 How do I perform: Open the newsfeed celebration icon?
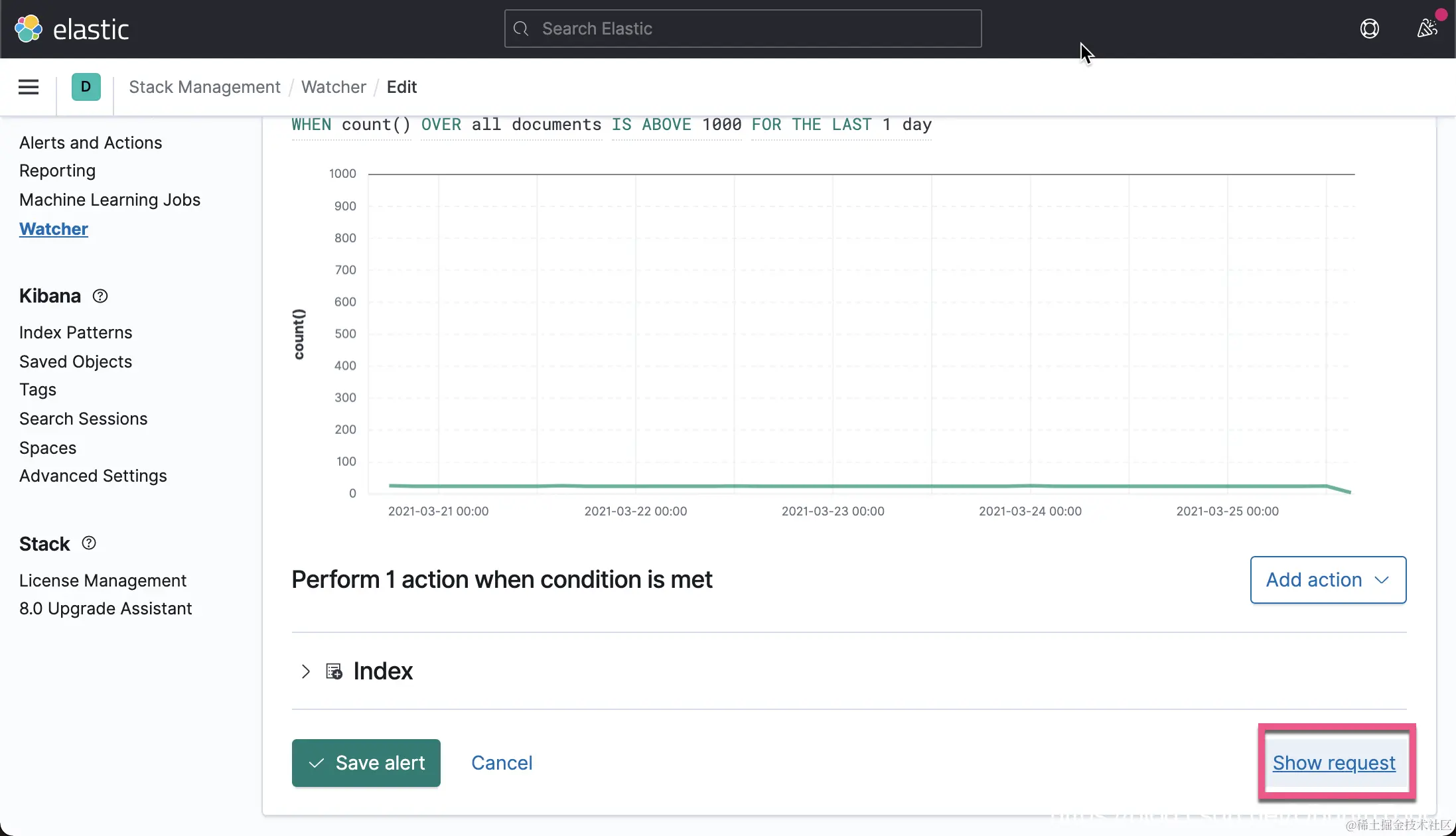tap(1427, 29)
